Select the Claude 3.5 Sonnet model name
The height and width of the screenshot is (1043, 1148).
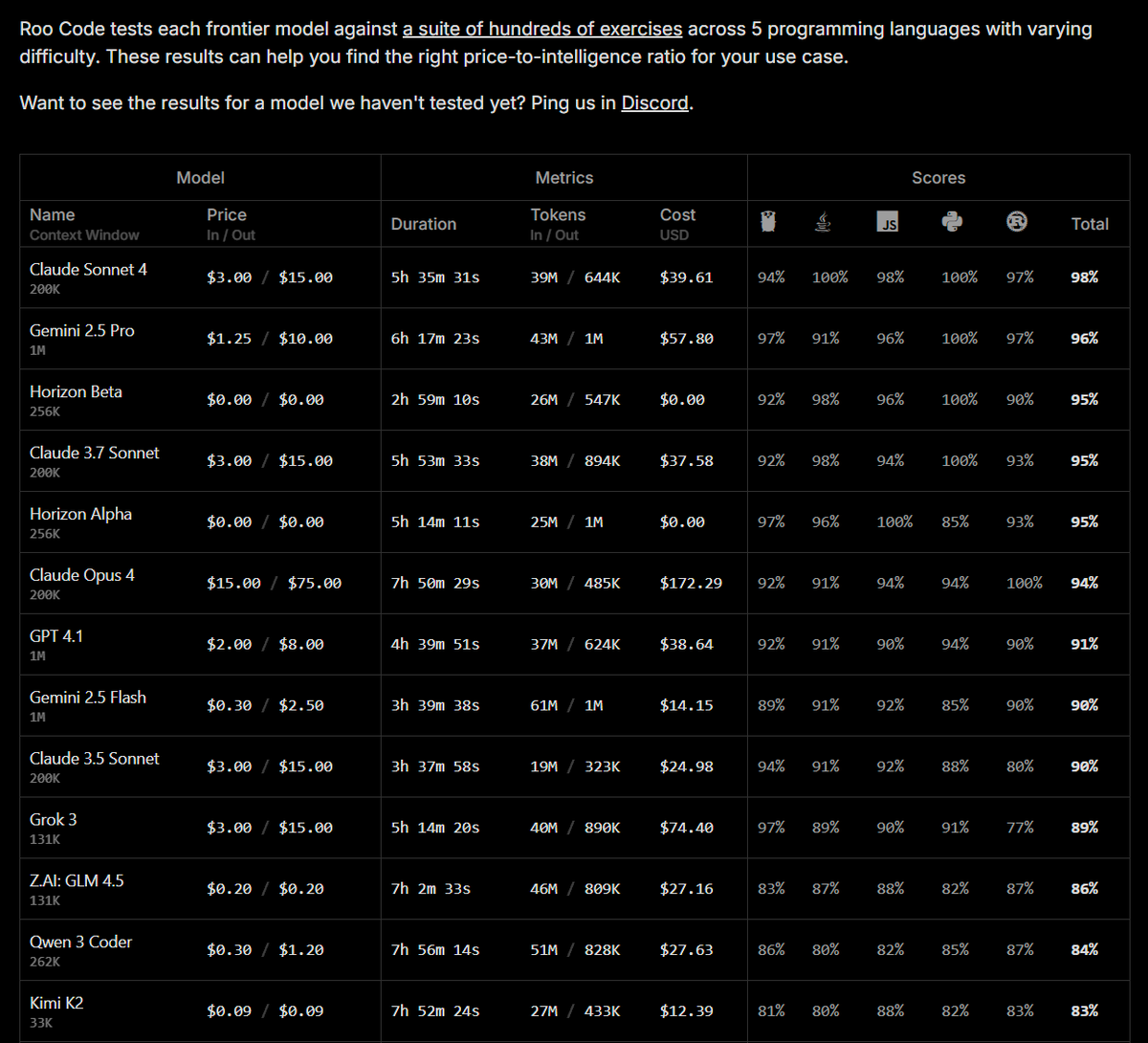pos(95,759)
